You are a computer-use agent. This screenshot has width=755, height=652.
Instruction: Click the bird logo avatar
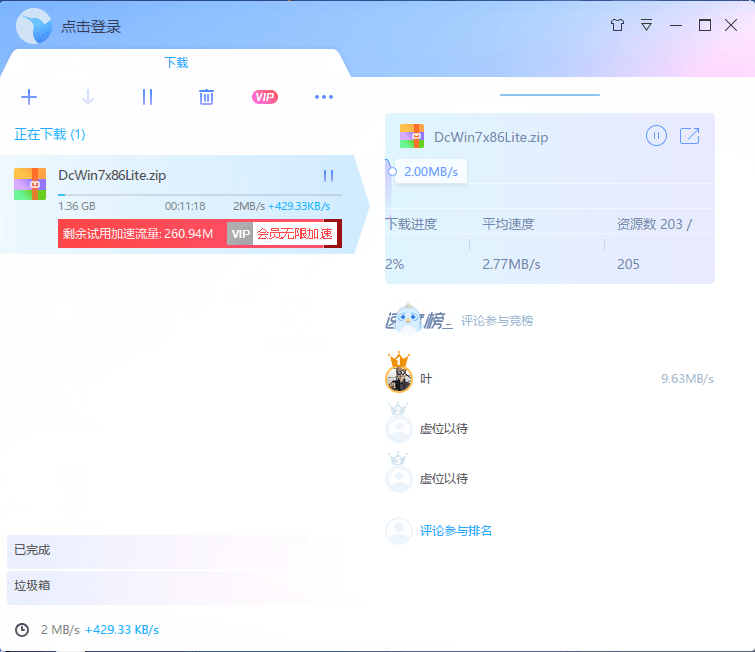pos(34,27)
